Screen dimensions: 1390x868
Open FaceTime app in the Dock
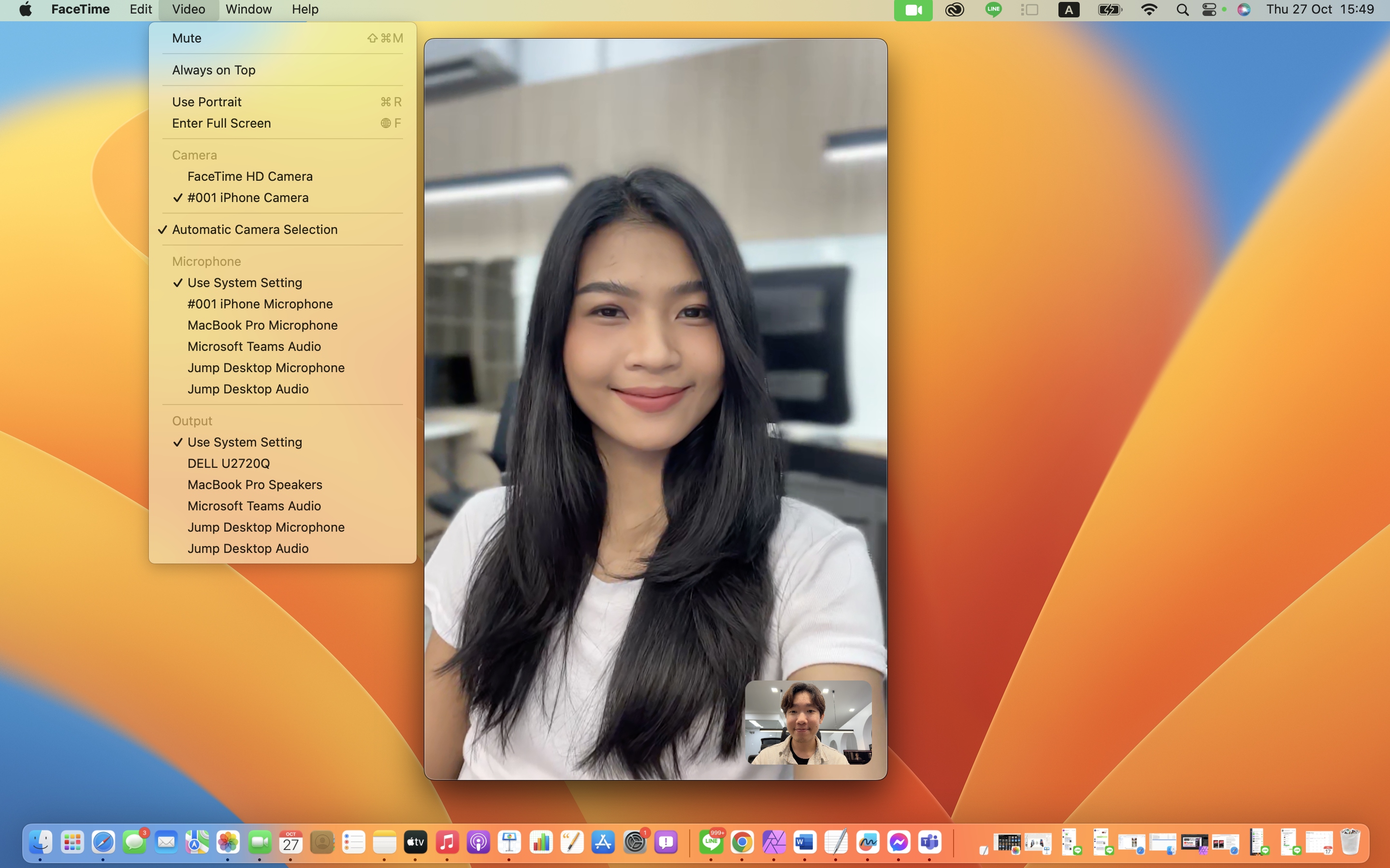click(260, 842)
